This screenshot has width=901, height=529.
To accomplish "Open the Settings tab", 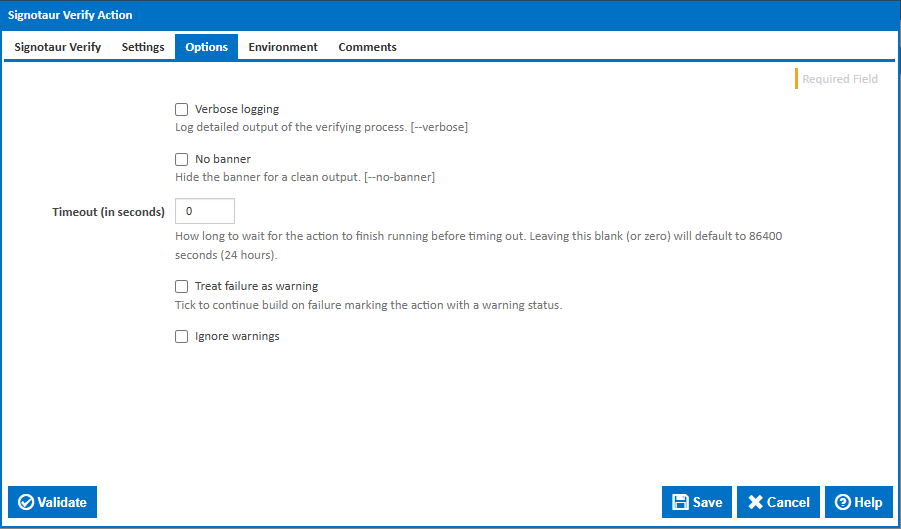I will (143, 47).
